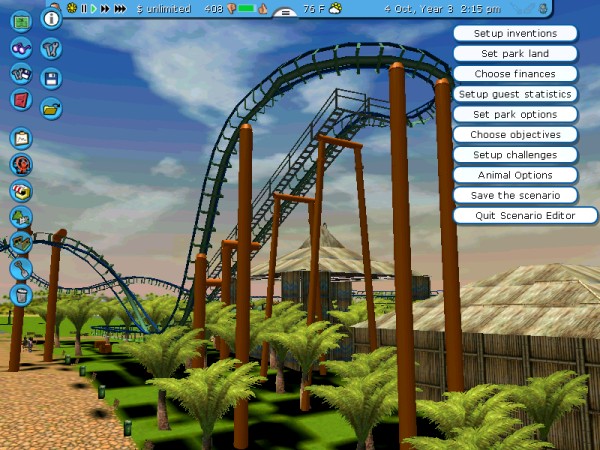
Task: Select the shovel terrain tool
Action: (x=21, y=269)
